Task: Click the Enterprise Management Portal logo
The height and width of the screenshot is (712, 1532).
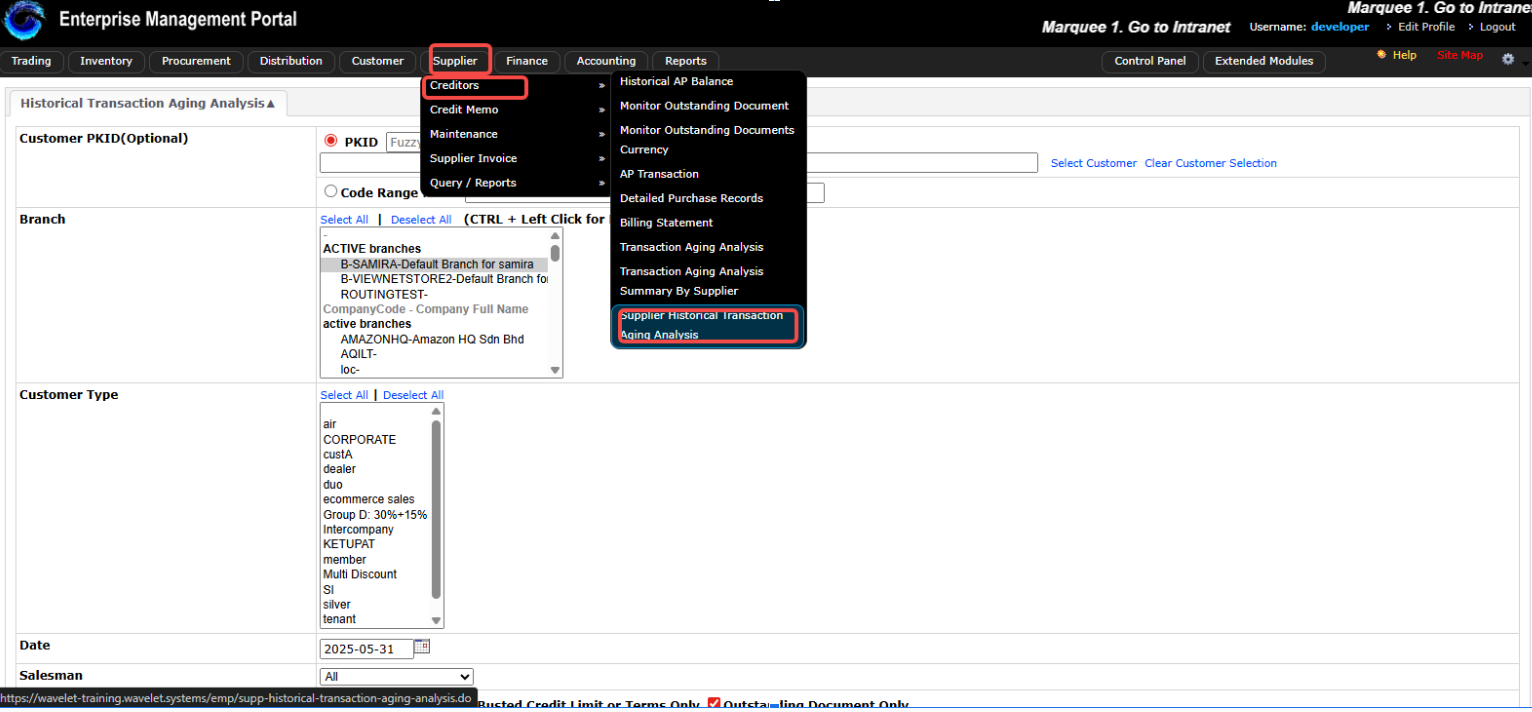Action: point(25,20)
